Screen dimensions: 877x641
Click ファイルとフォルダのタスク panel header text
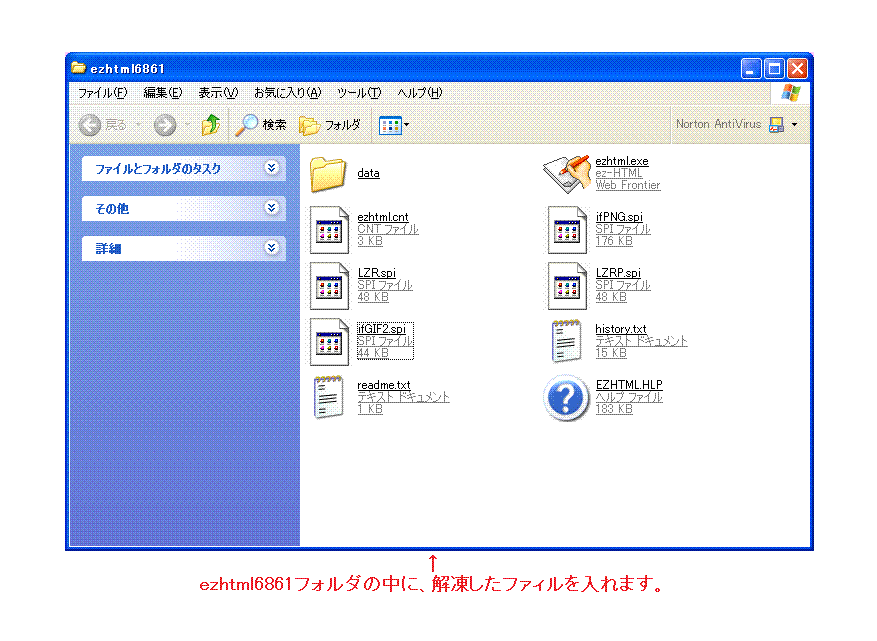tap(158, 168)
